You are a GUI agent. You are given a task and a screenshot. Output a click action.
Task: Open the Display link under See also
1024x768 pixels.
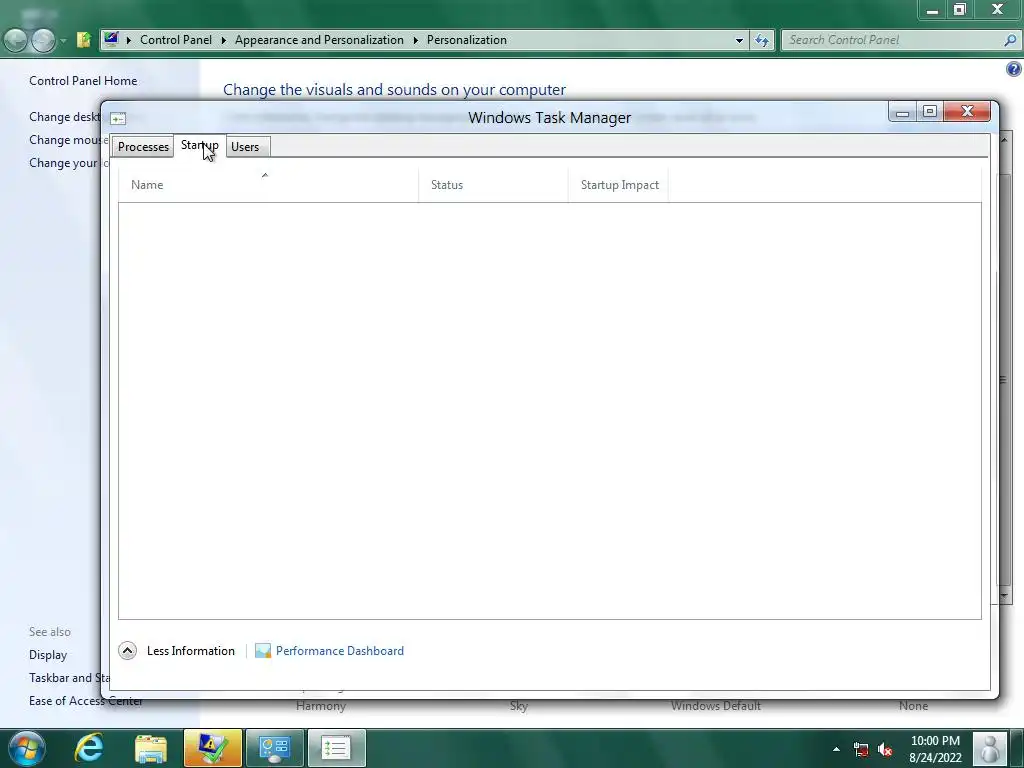48,655
